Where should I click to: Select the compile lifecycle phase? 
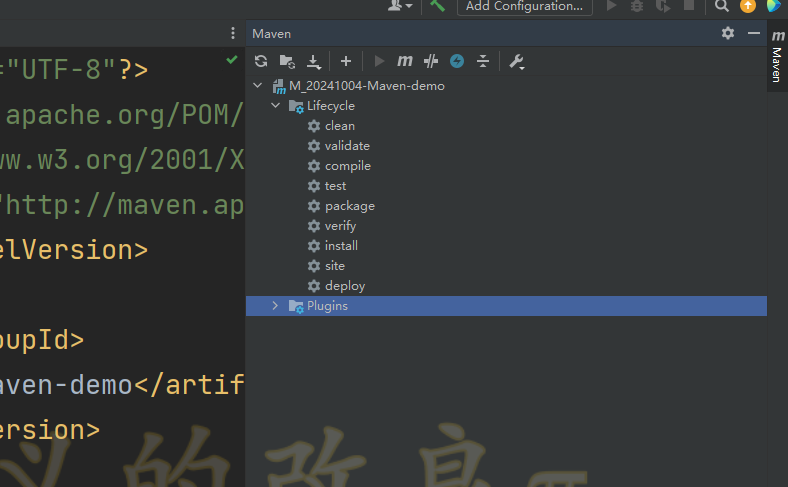348,166
